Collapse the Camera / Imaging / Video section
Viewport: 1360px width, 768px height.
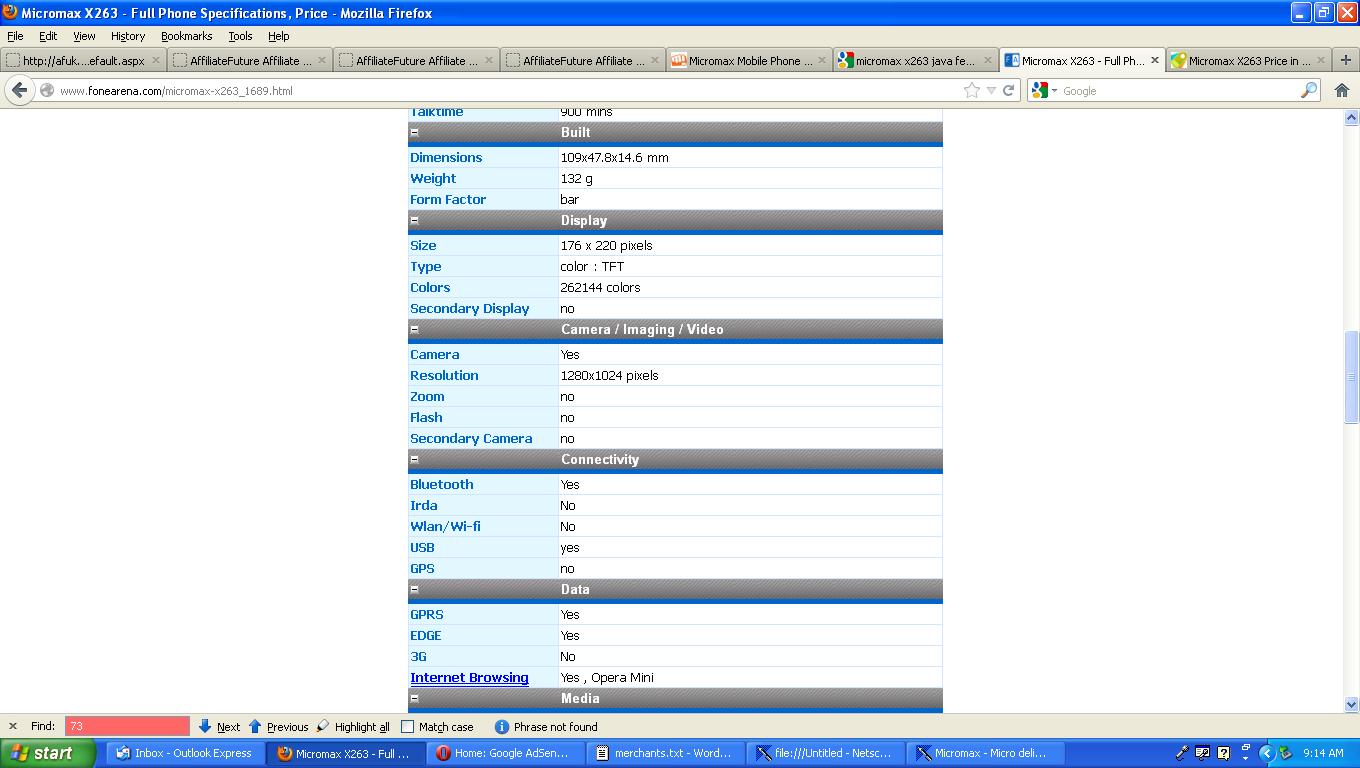coord(415,329)
